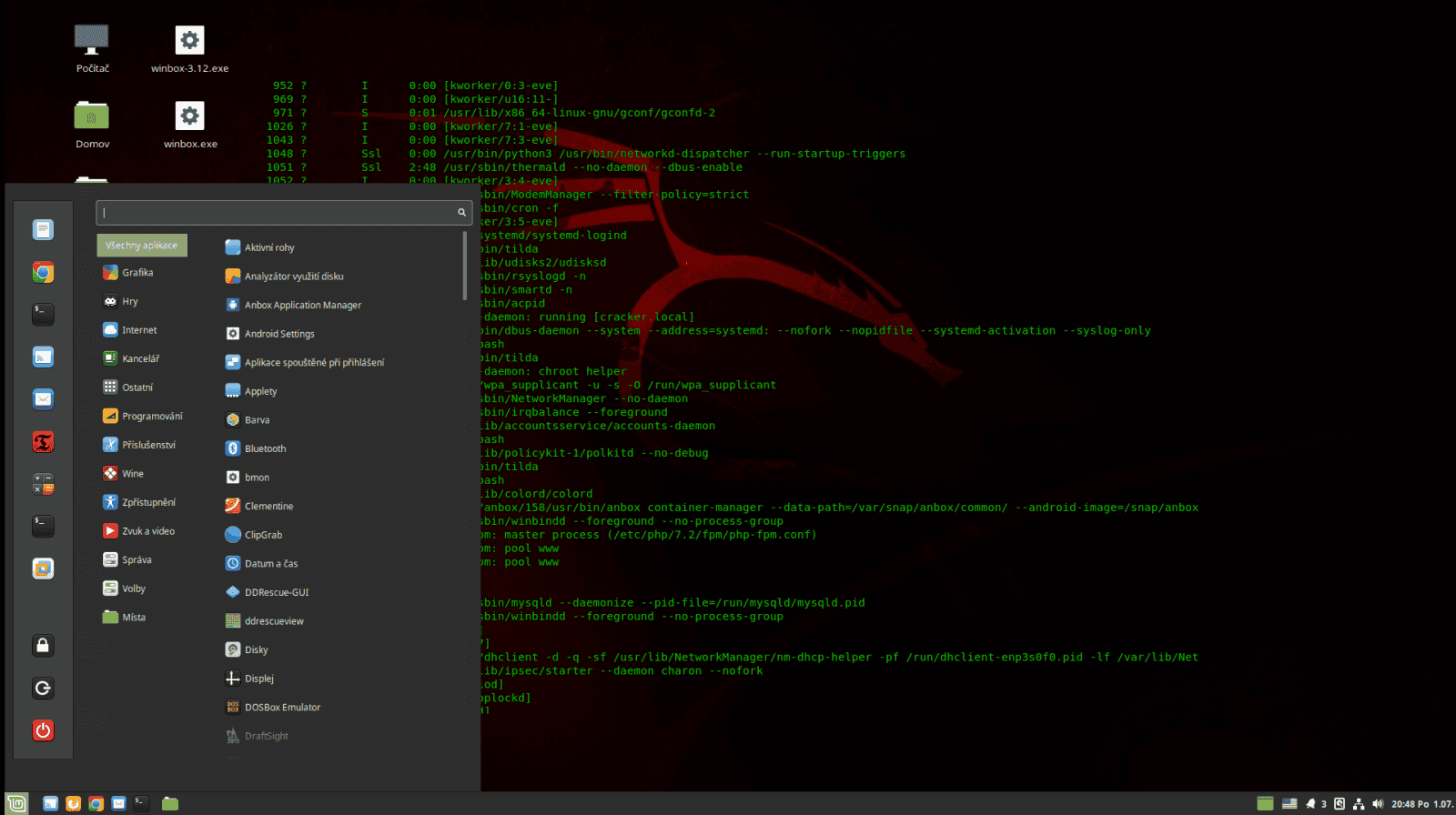The image size is (1456, 815).
Task: Click the lock screen button in the menu
Action: (x=43, y=646)
